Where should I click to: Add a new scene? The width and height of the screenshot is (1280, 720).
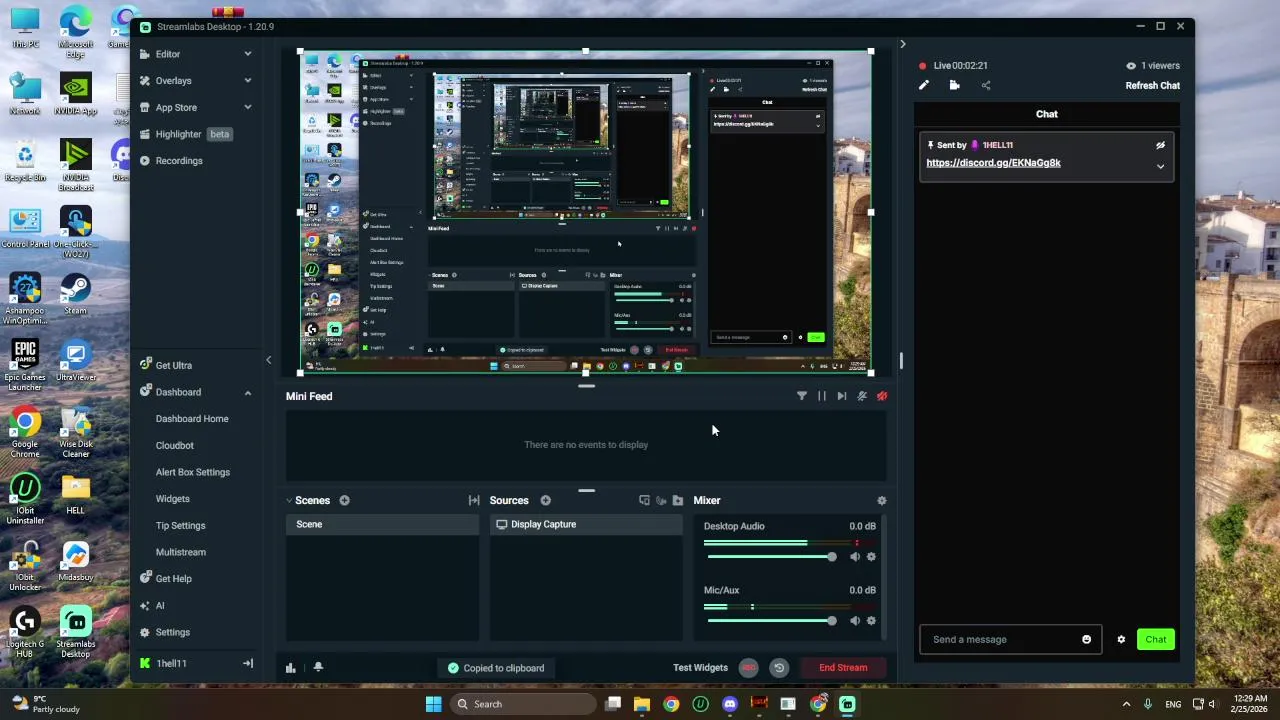pyautogui.click(x=344, y=500)
